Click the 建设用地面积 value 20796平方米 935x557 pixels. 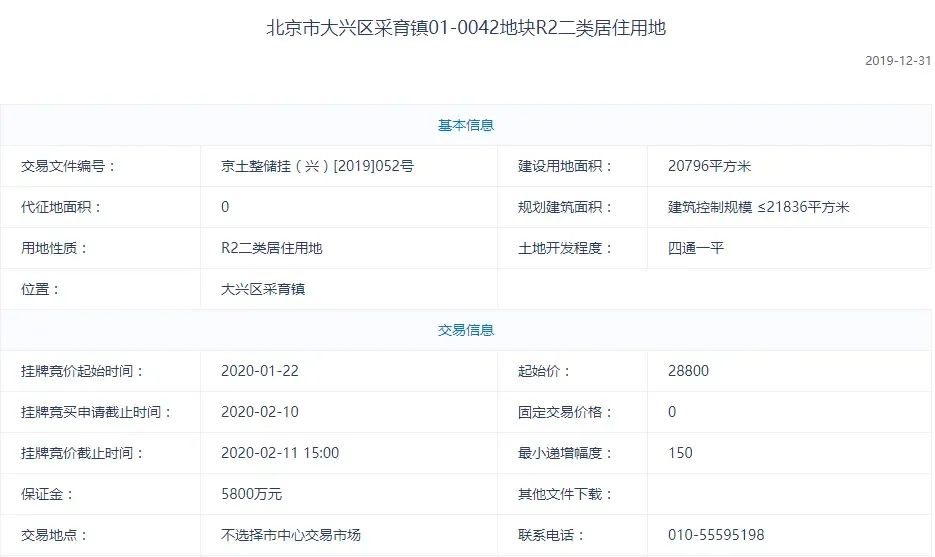[709, 166]
